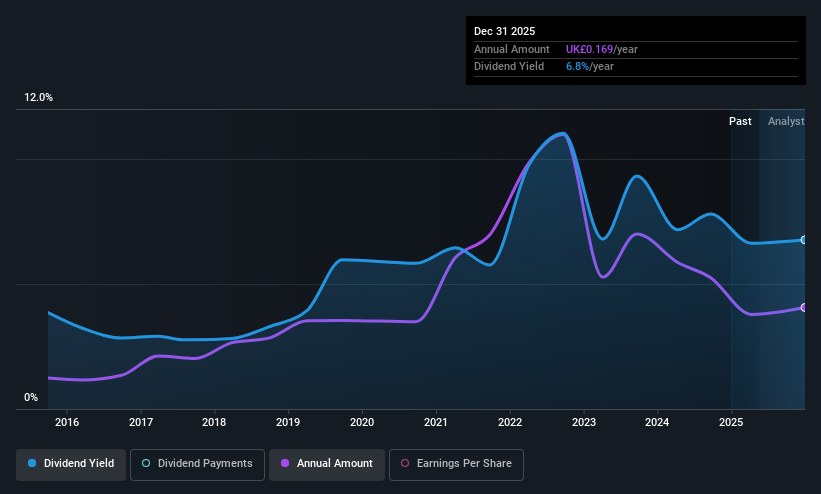
Task: Click the purple Annual Amount endpoint marker
Action: (804, 308)
